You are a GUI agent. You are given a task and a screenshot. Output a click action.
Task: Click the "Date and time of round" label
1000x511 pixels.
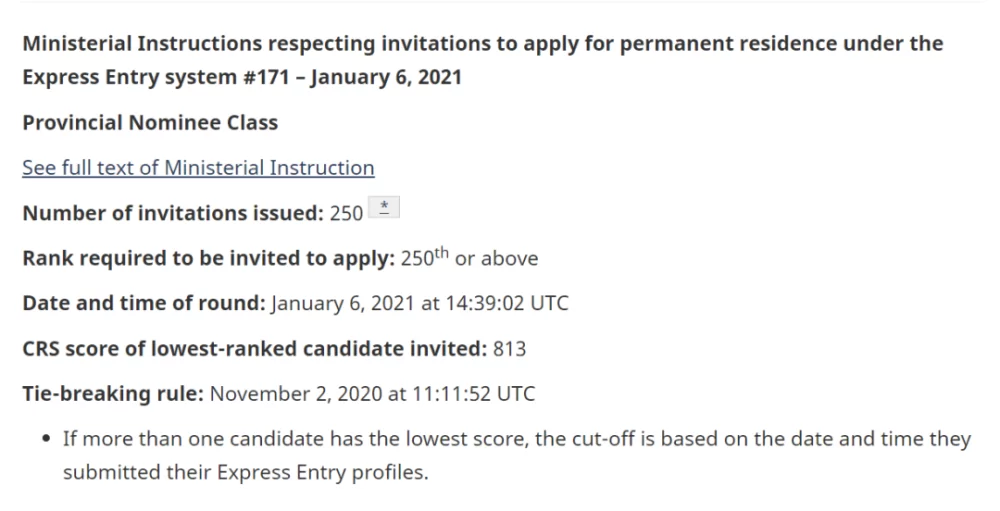point(143,303)
